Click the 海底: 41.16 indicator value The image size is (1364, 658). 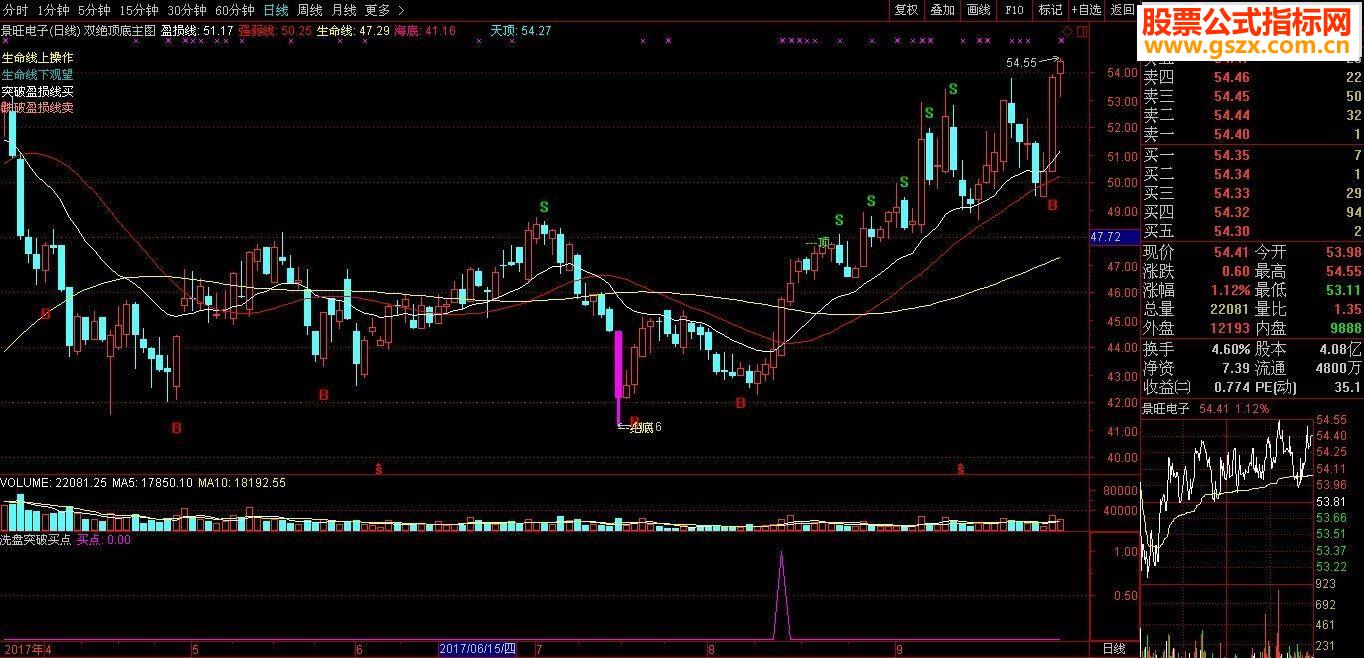click(x=425, y=31)
